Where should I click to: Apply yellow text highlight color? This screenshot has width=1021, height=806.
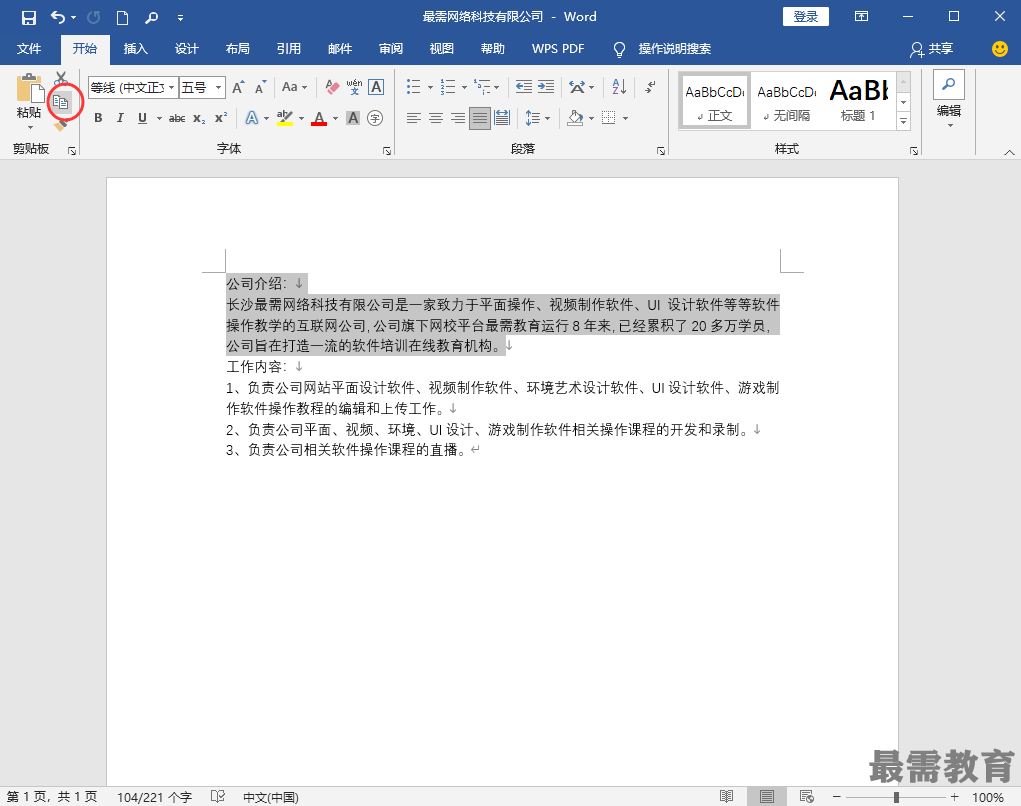tap(285, 118)
